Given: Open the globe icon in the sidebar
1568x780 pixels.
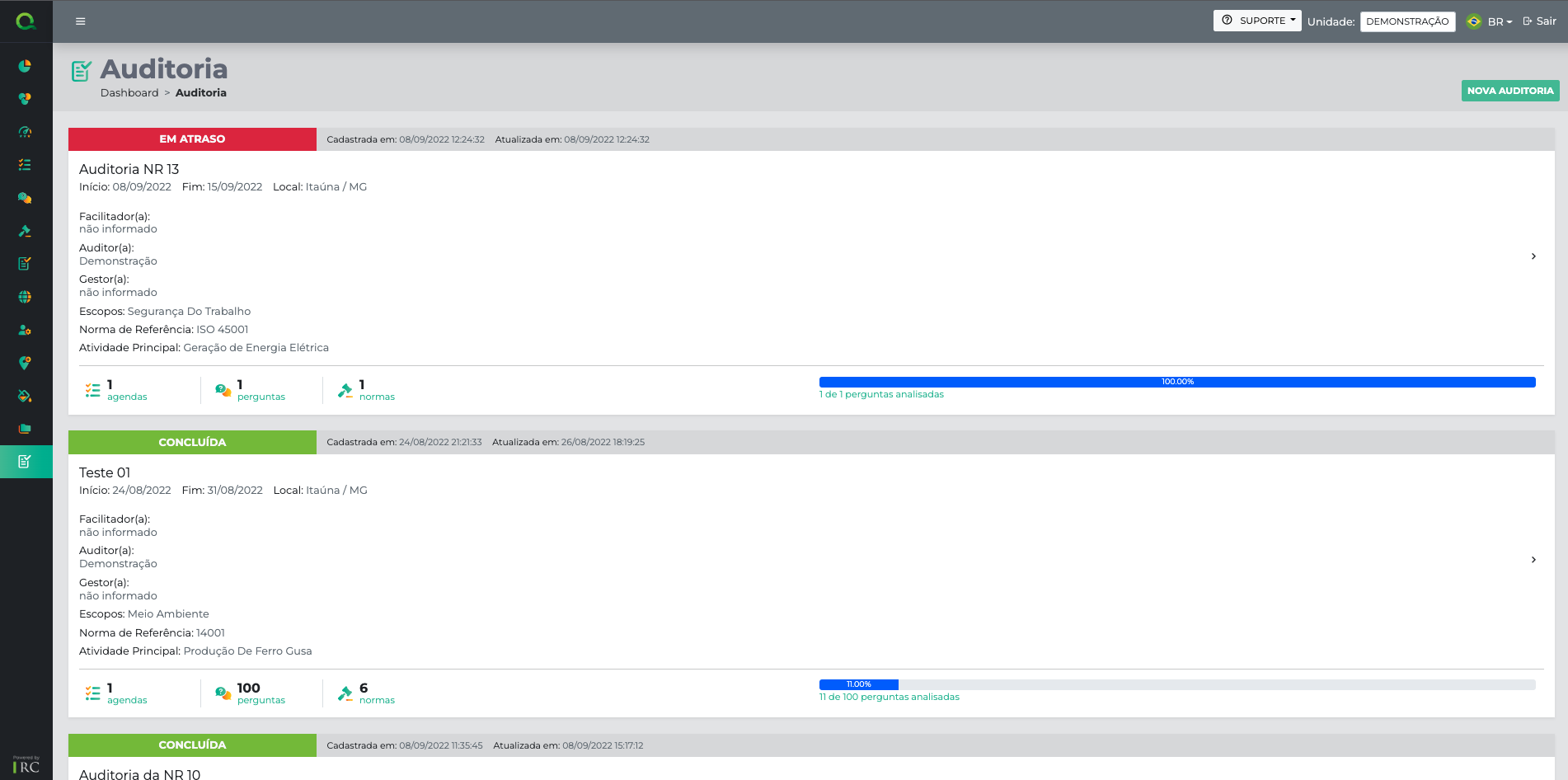Looking at the screenshot, I should pyautogui.click(x=25, y=297).
